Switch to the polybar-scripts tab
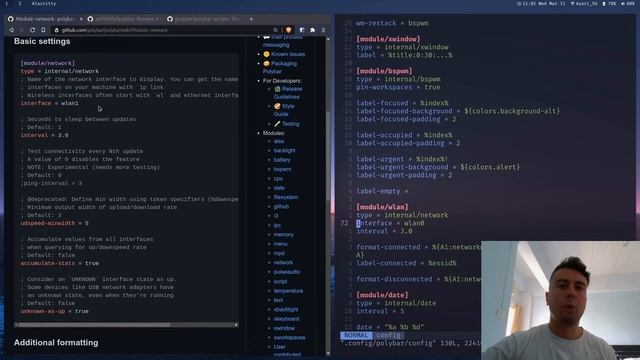The height and width of the screenshot is (360, 640). pyautogui.click(x=204, y=19)
